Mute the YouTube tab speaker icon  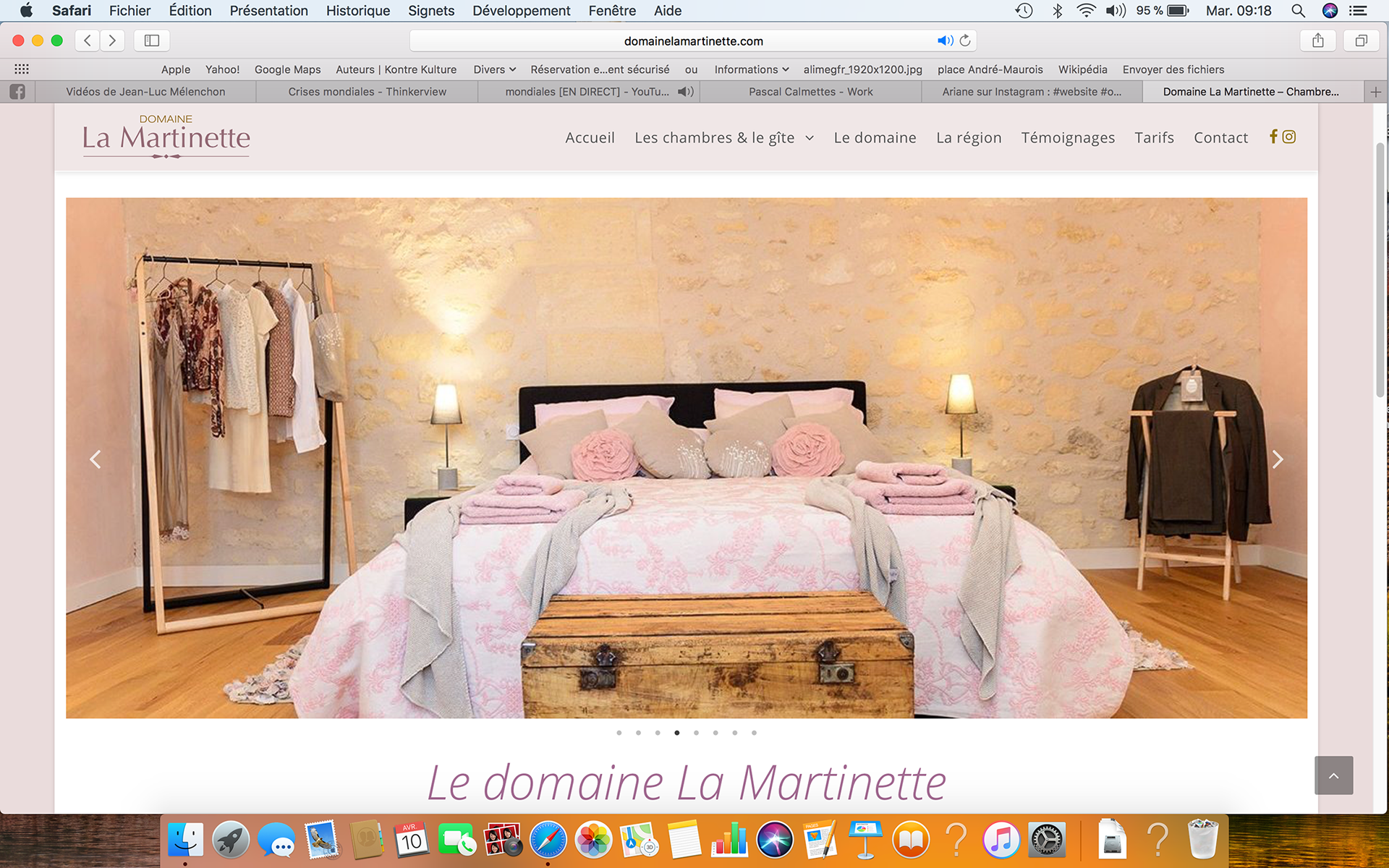pos(684,92)
